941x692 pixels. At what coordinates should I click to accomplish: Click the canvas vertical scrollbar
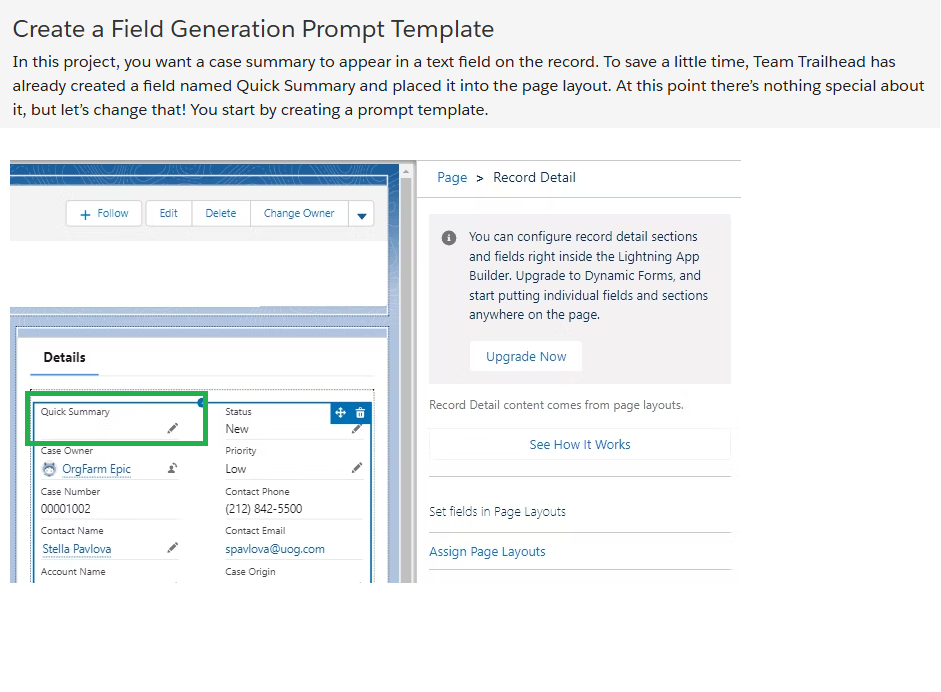406,378
